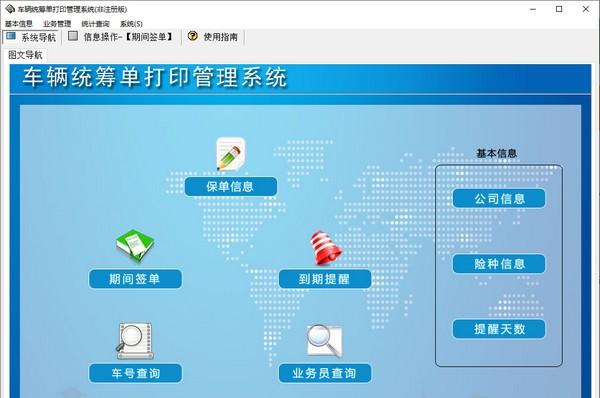The height and width of the screenshot is (398, 600).
Task: Click the magnifier list icon above 车号查询
Action: point(135,341)
